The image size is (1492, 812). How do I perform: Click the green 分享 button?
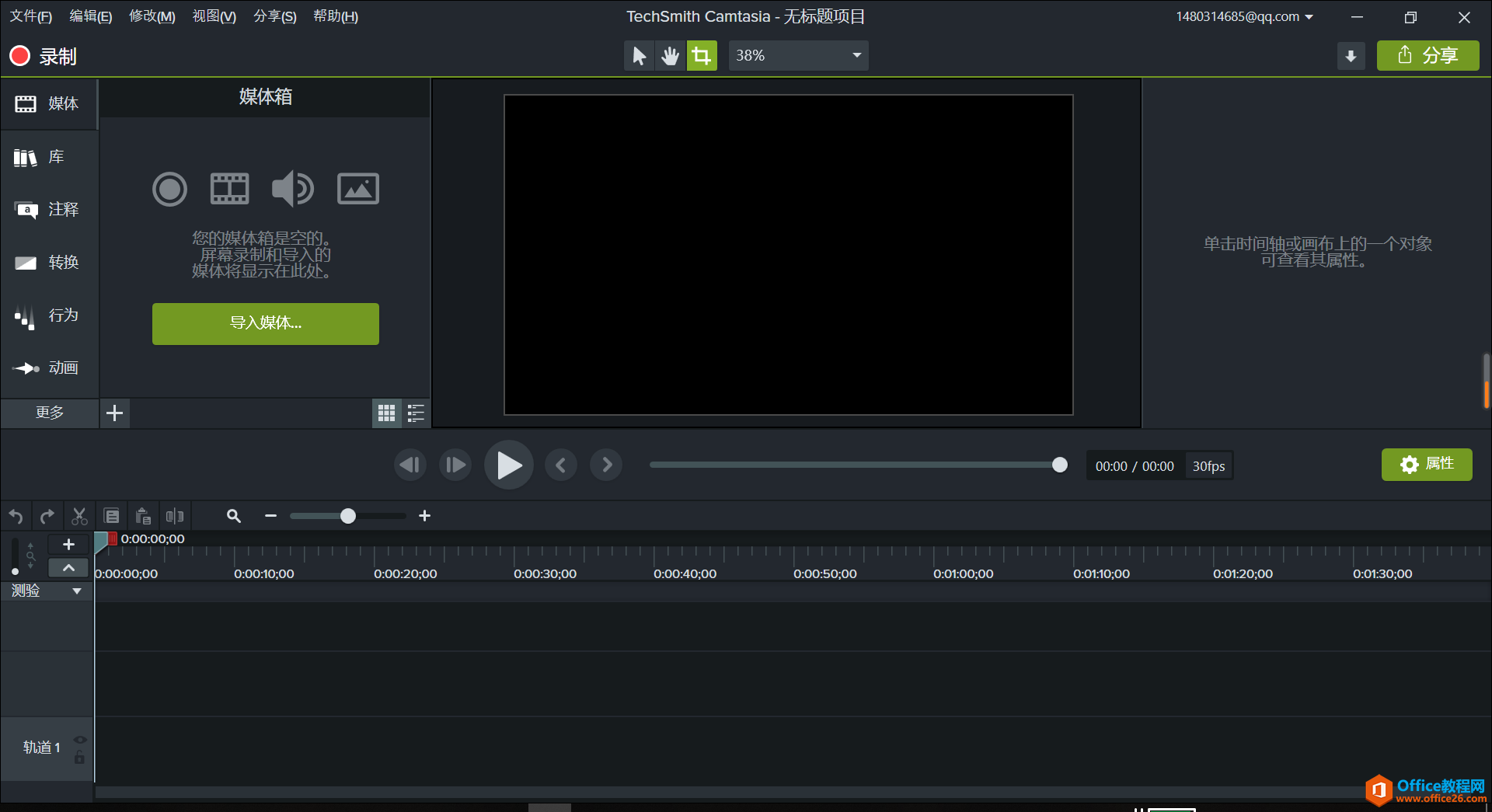(x=1428, y=56)
